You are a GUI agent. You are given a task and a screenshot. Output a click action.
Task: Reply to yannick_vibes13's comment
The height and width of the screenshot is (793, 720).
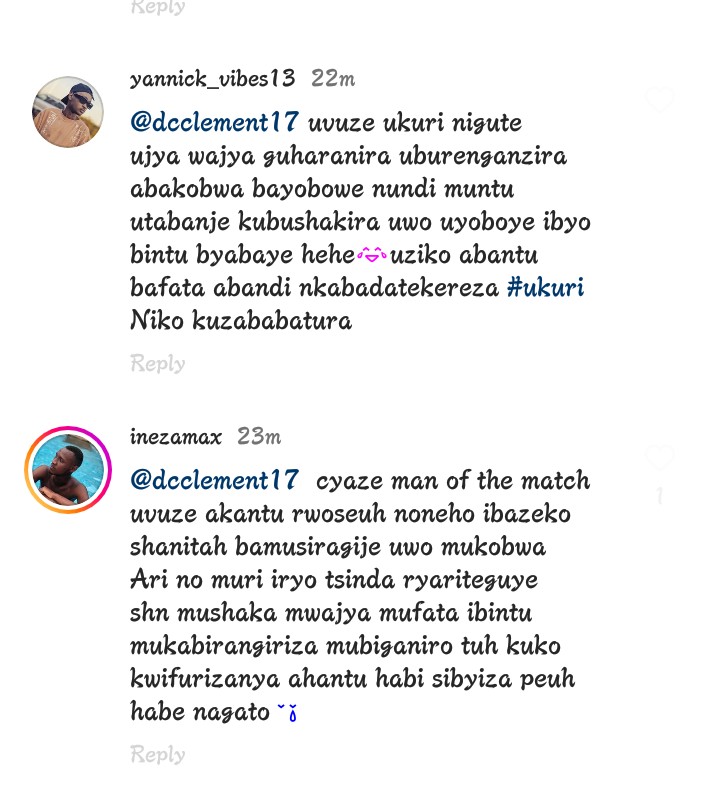coord(158,364)
